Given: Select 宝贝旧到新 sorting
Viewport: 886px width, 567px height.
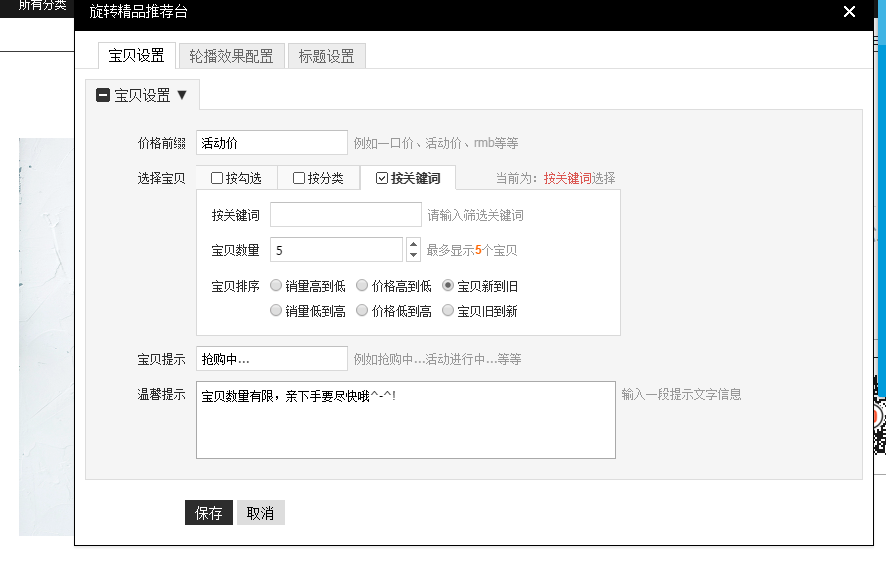Looking at the screenshot, I should (x=448, y=311).
